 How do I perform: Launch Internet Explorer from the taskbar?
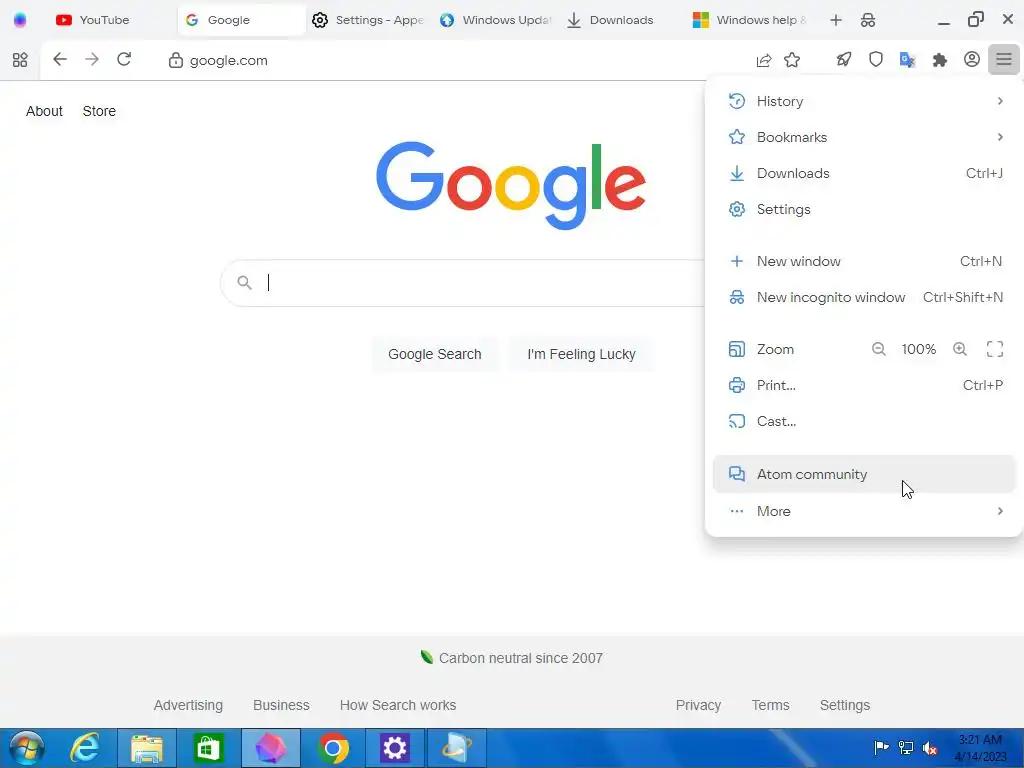[x=86, y=748]
